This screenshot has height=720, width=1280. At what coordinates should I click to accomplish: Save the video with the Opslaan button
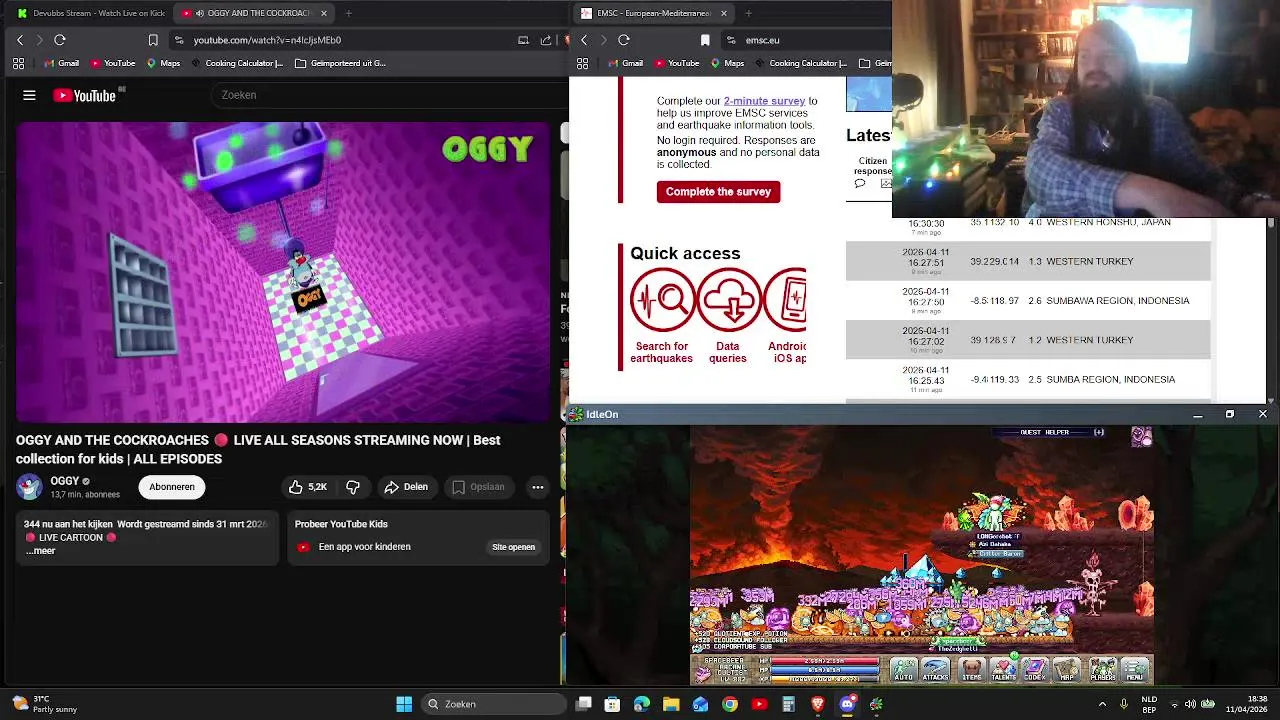click(478, 487)
